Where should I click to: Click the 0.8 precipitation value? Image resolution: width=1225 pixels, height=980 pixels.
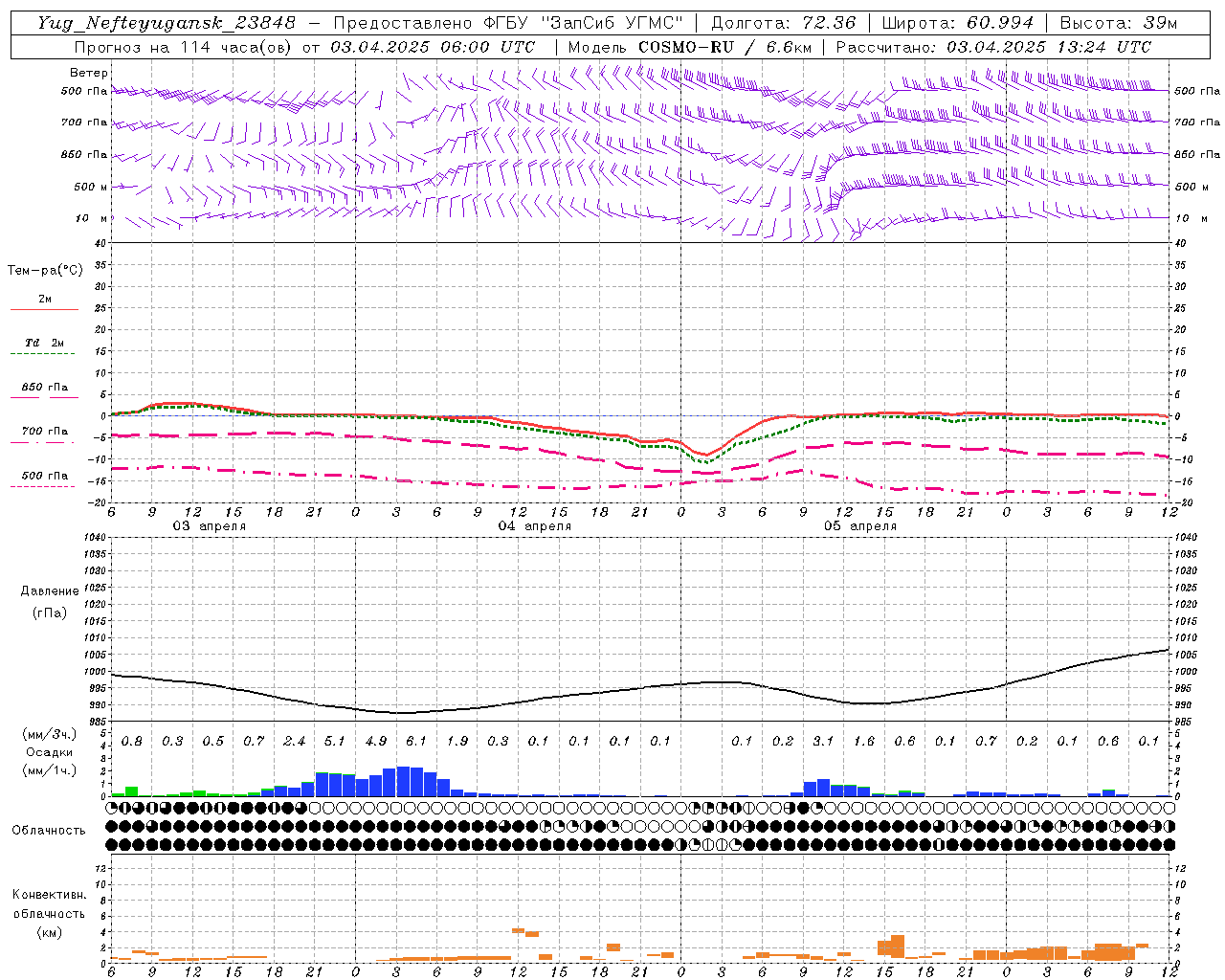click(132, 741)
